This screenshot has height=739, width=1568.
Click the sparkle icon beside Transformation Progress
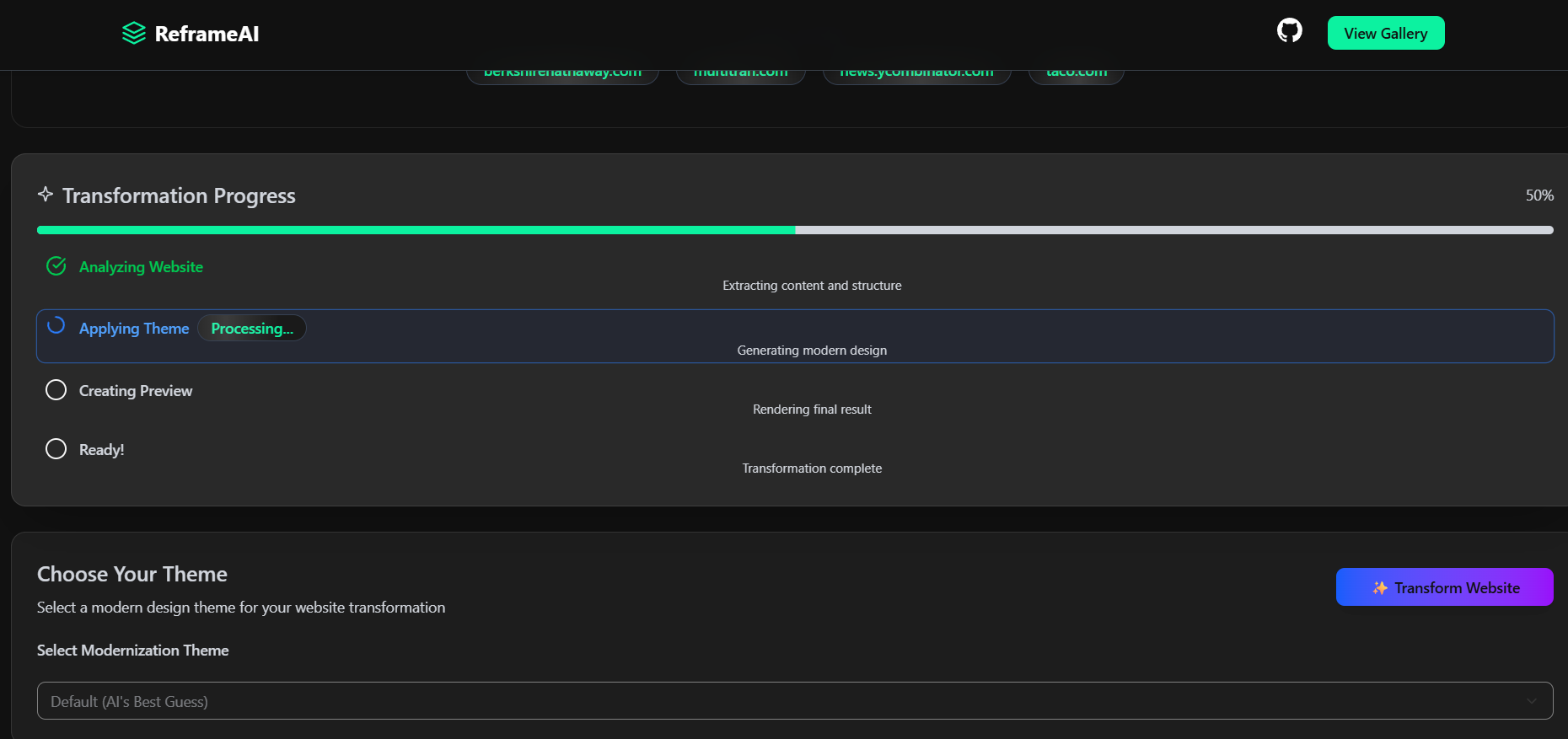click(x=46, y=194)
